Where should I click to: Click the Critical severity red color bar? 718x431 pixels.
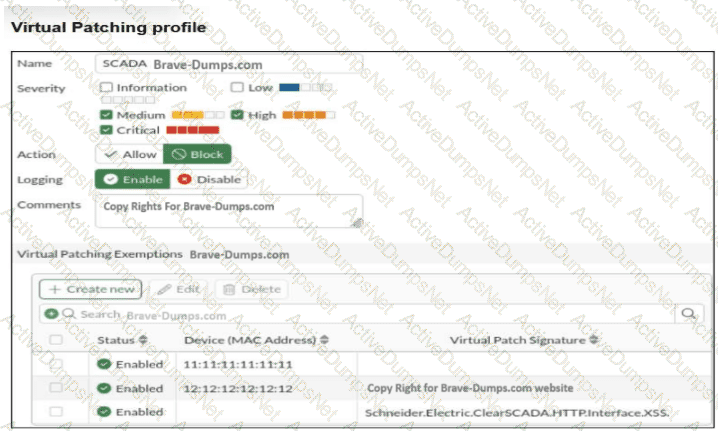pyautogui.click(x=192, y=130)
